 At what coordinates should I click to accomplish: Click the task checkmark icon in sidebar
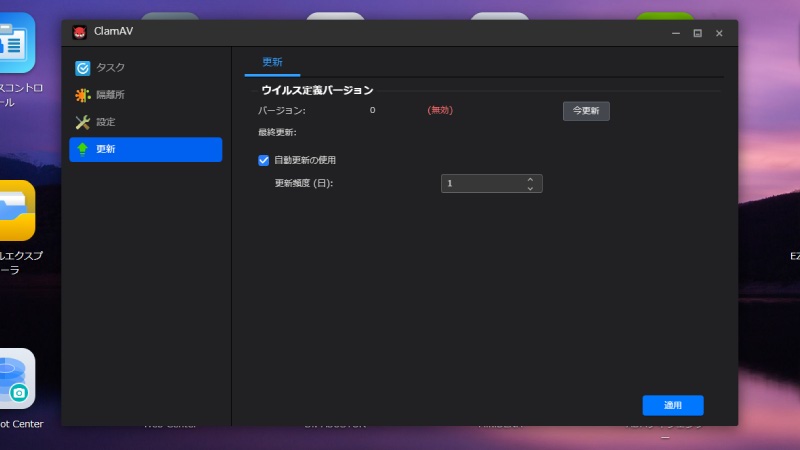tap(82, 68)
